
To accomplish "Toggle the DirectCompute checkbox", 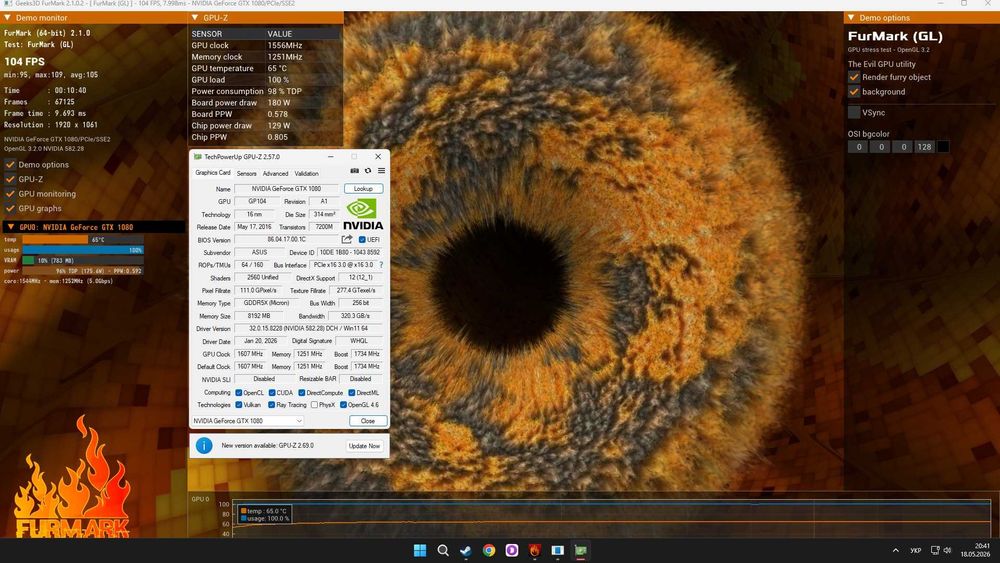I will tap(302, 393).
